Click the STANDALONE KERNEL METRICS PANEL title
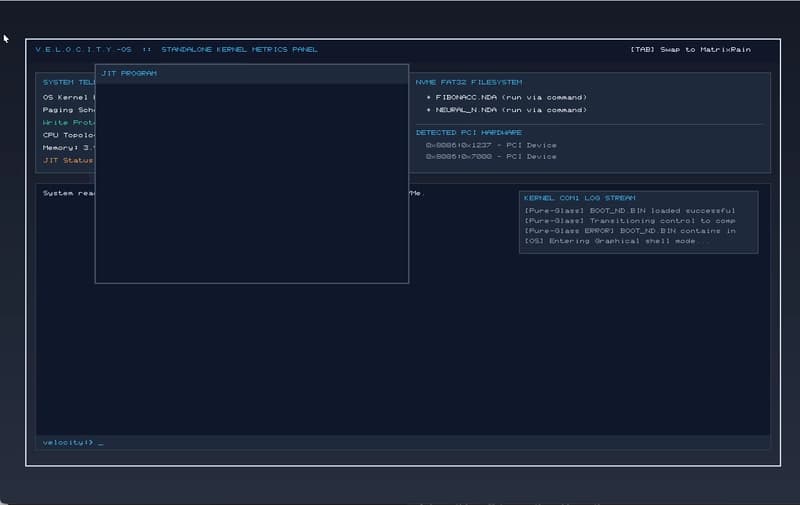Viewport: 800px width, 505px height. click(x=239, y=49)
